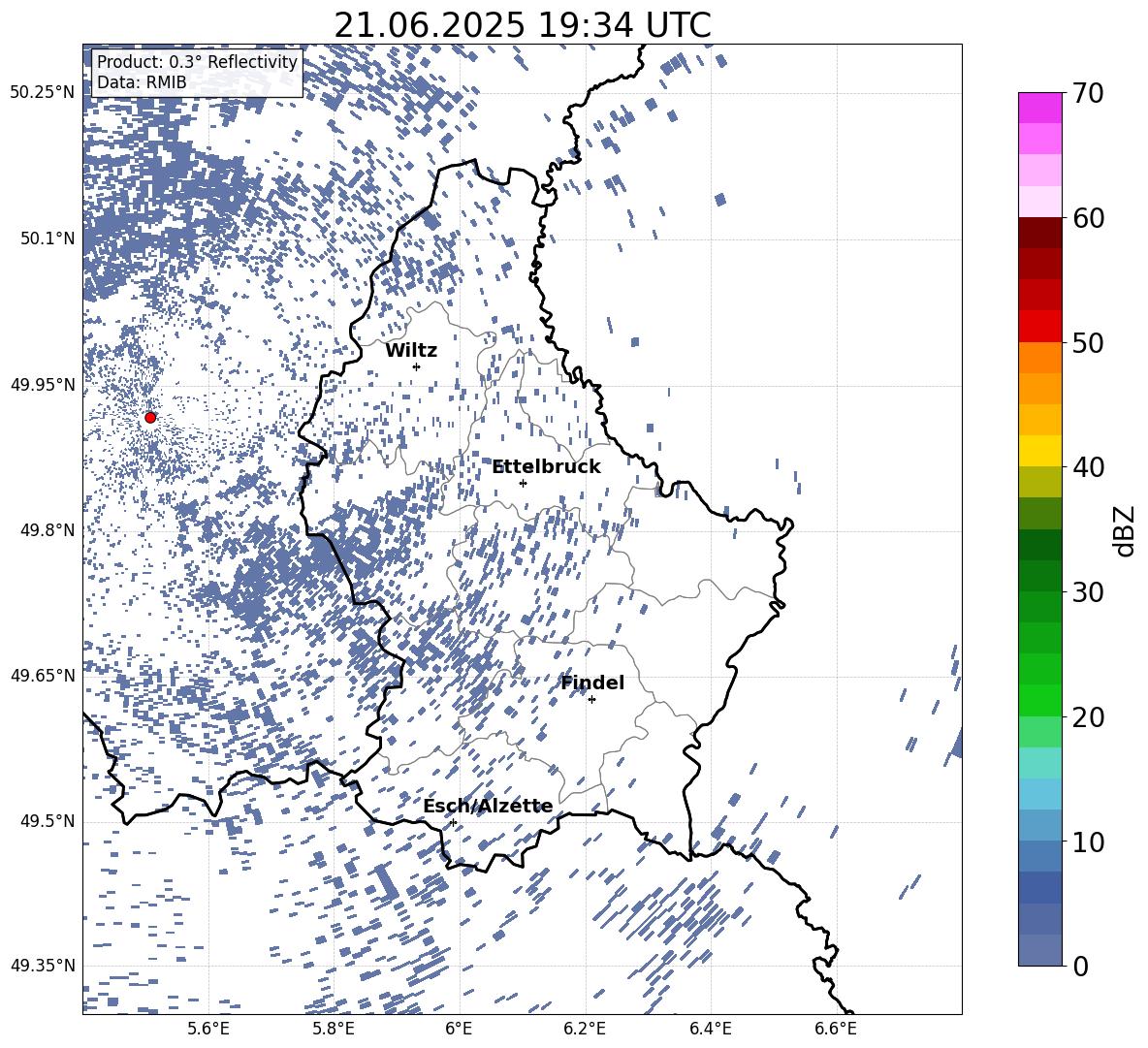
Task: Click the 50.25°N latitude tick label
Action: point(43,93)
